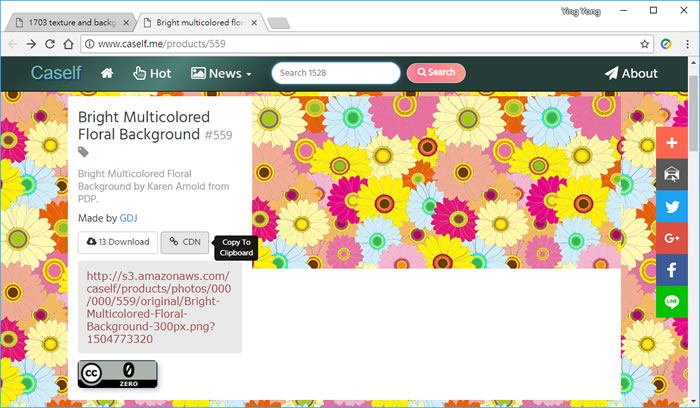Click the browser back arrow
Viewport: 700px width, 408px height.
[12, 44]
